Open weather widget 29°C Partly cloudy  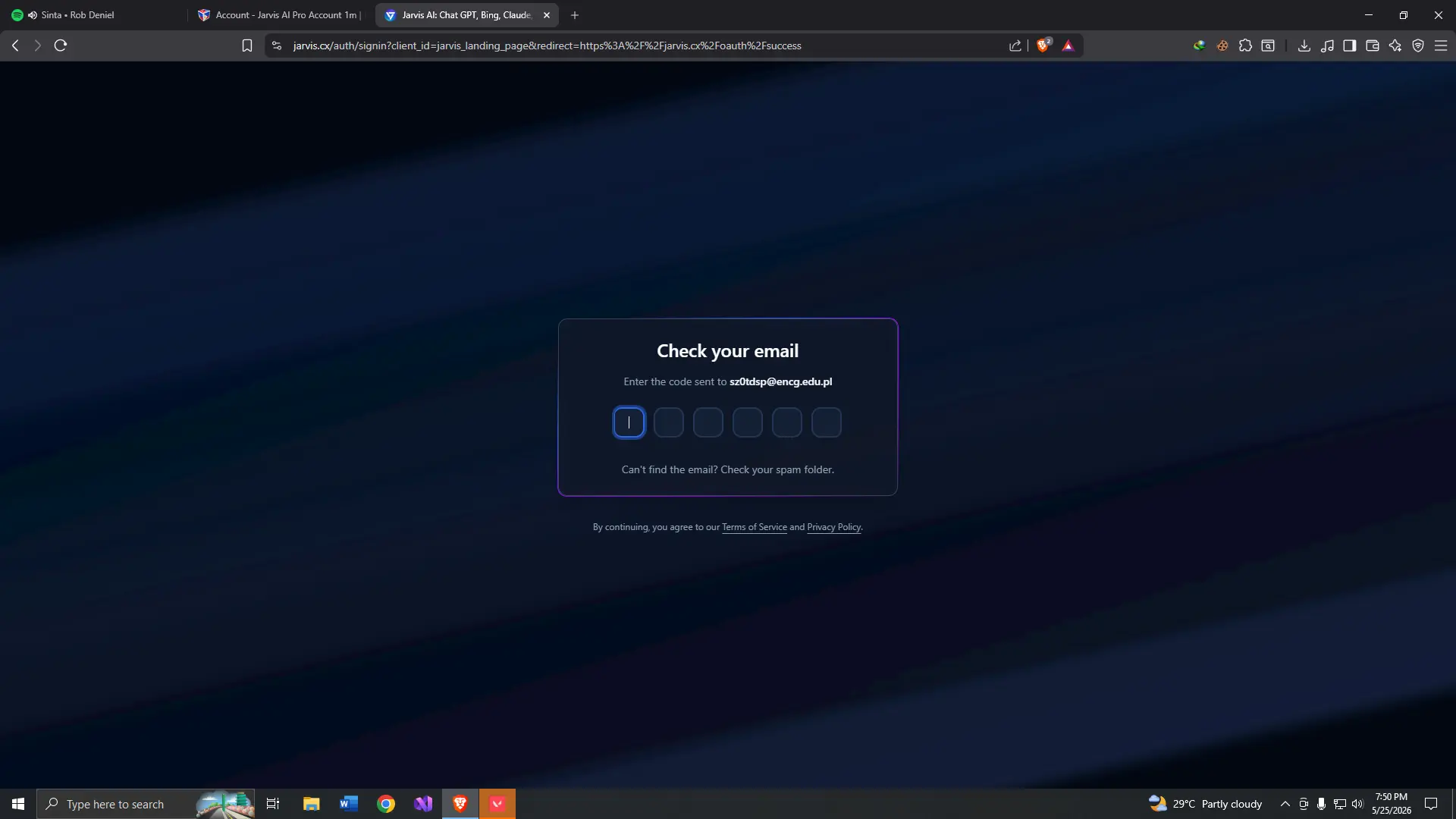point(1206,804)
